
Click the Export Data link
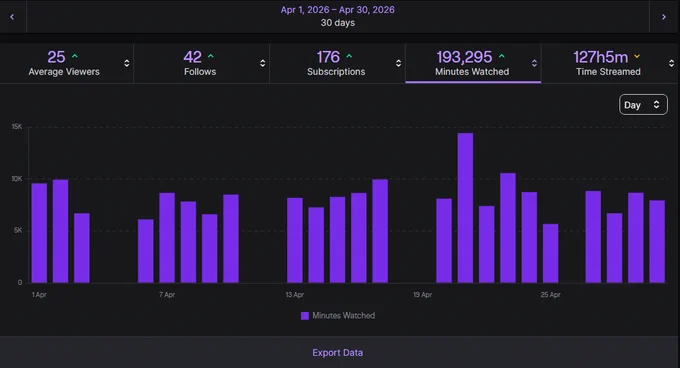pos(337,353)
